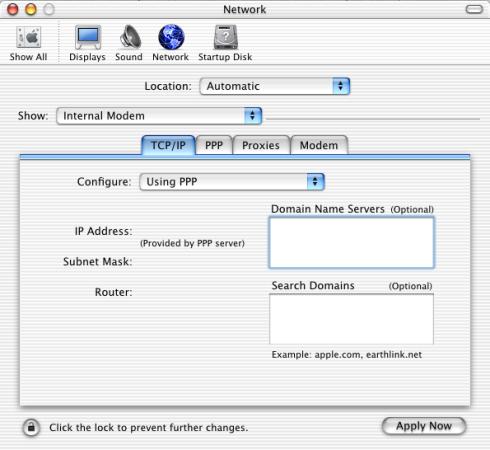Image resolution: width=490 pixels, height=450 pixels.
Task: Select the TCP/IP tab
Action: [x=168, y=145]
